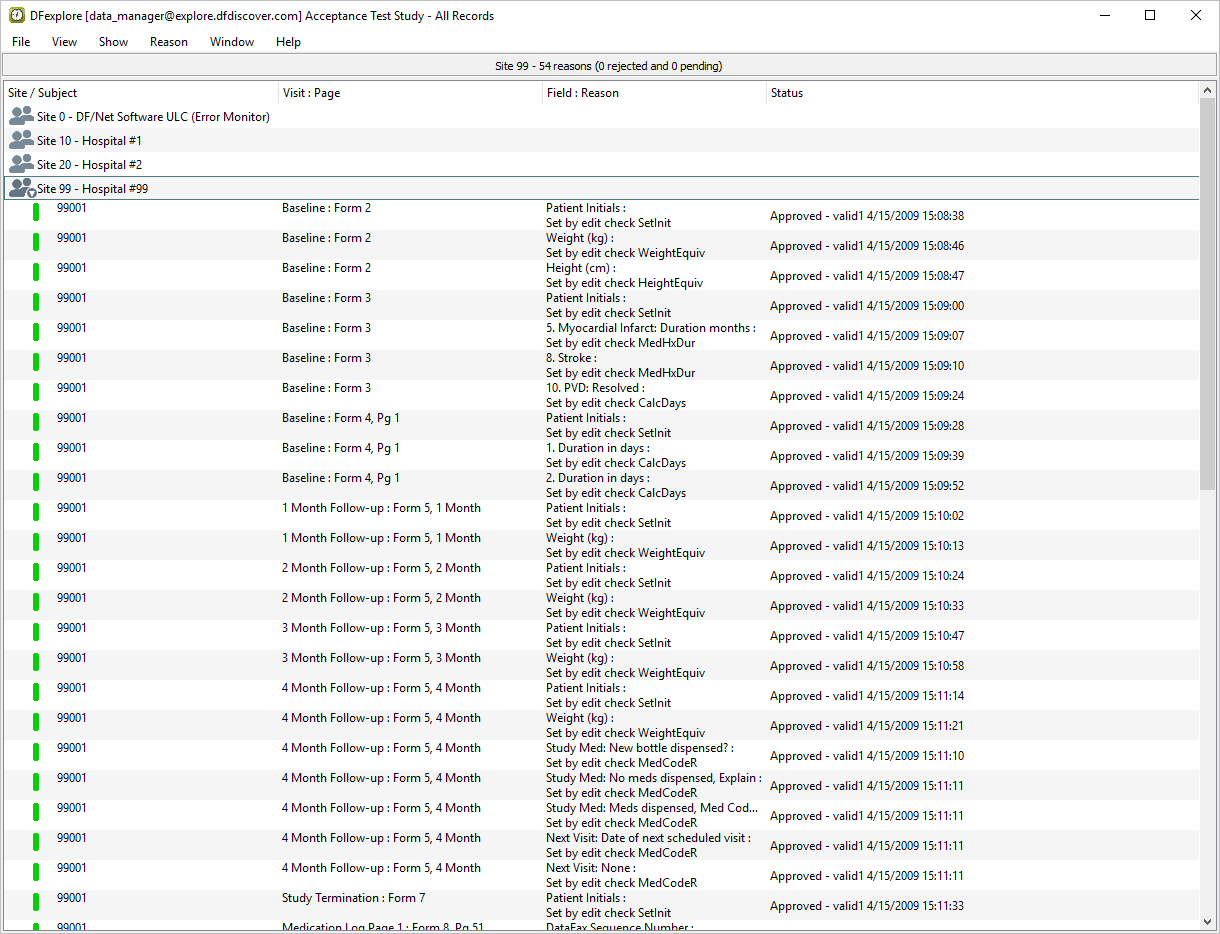1220x934 pixels.
Task: Click the green indicator for the Study Termination Form 7 row
Action: [x=36, y=901]
